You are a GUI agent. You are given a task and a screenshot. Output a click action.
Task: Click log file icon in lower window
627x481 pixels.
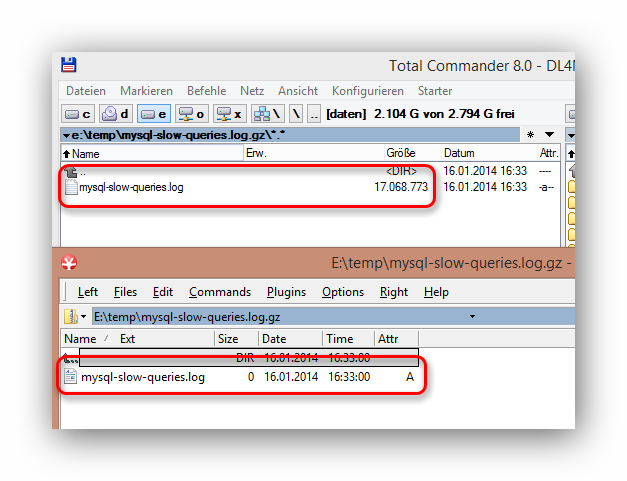(70, 377)
